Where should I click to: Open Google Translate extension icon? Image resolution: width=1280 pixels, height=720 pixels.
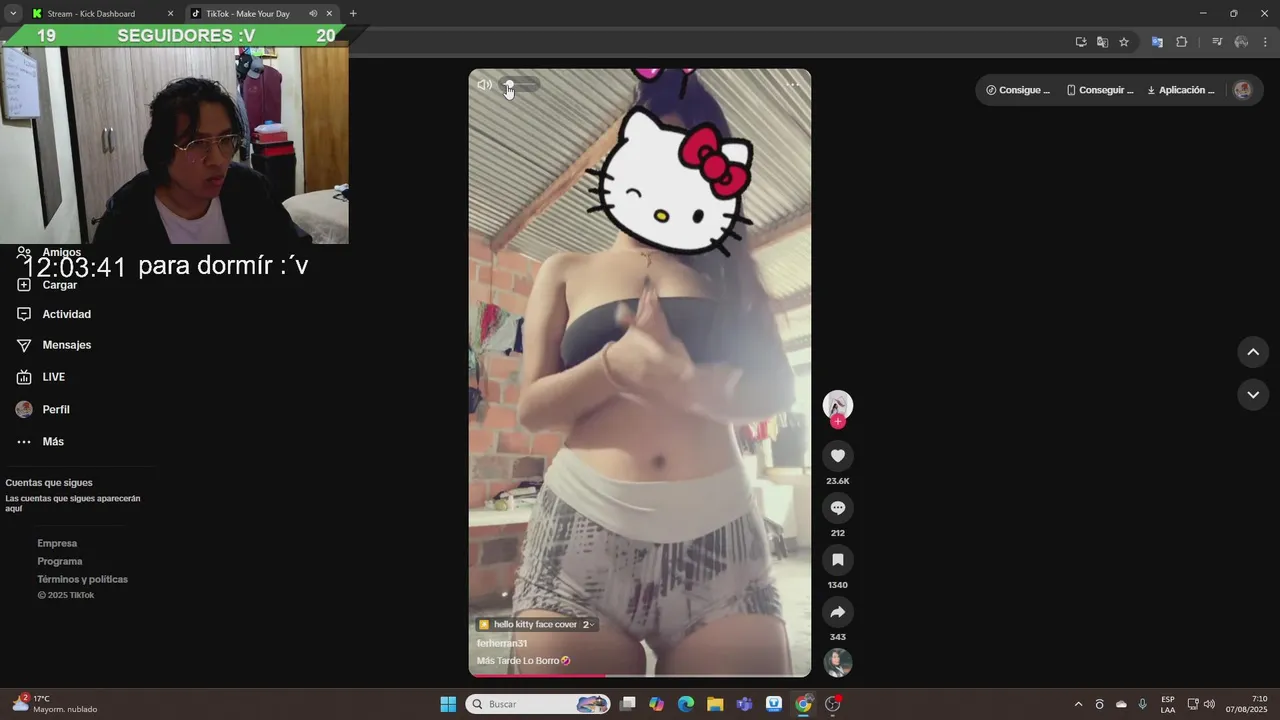tap(1157, 42)
